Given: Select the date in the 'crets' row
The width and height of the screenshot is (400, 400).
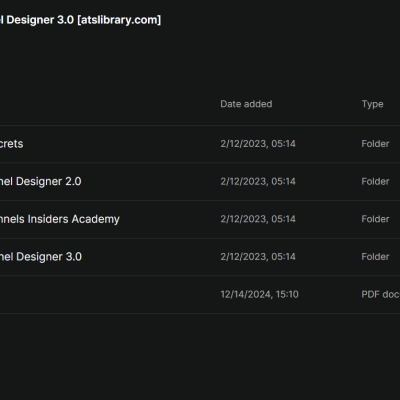Looking at the screenshot, I should (x=258, y=144).
